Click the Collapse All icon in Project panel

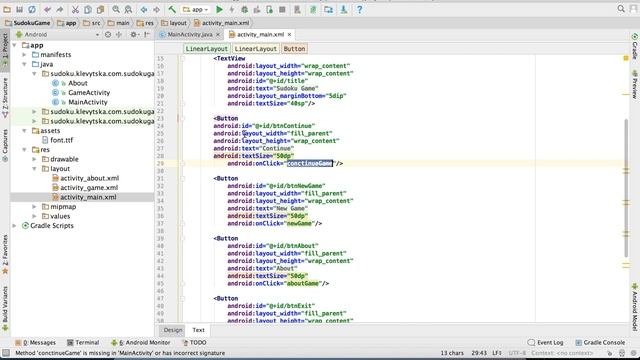click(x=119, y=35)
